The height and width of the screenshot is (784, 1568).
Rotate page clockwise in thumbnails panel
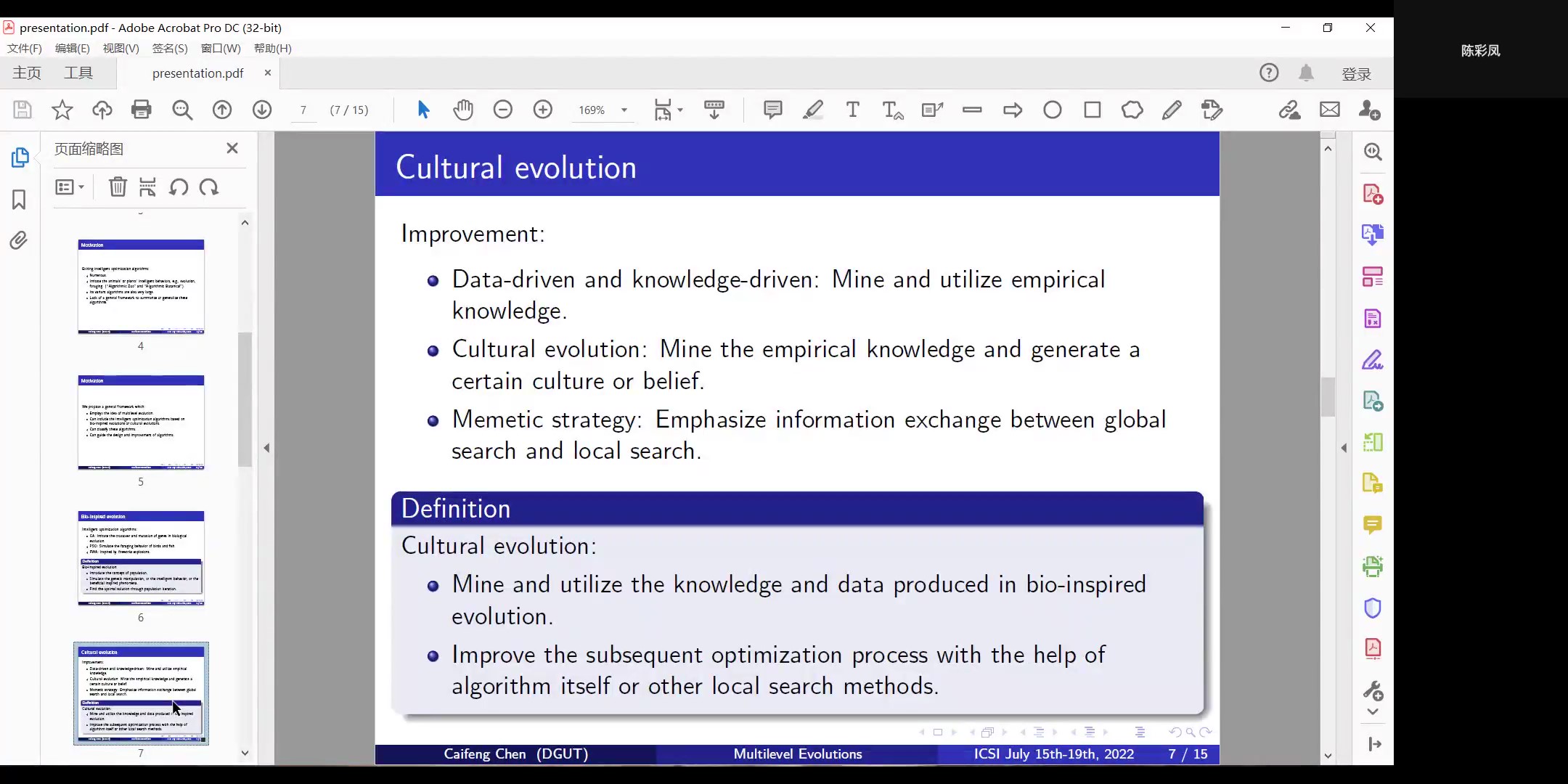[x=209, y=187]
